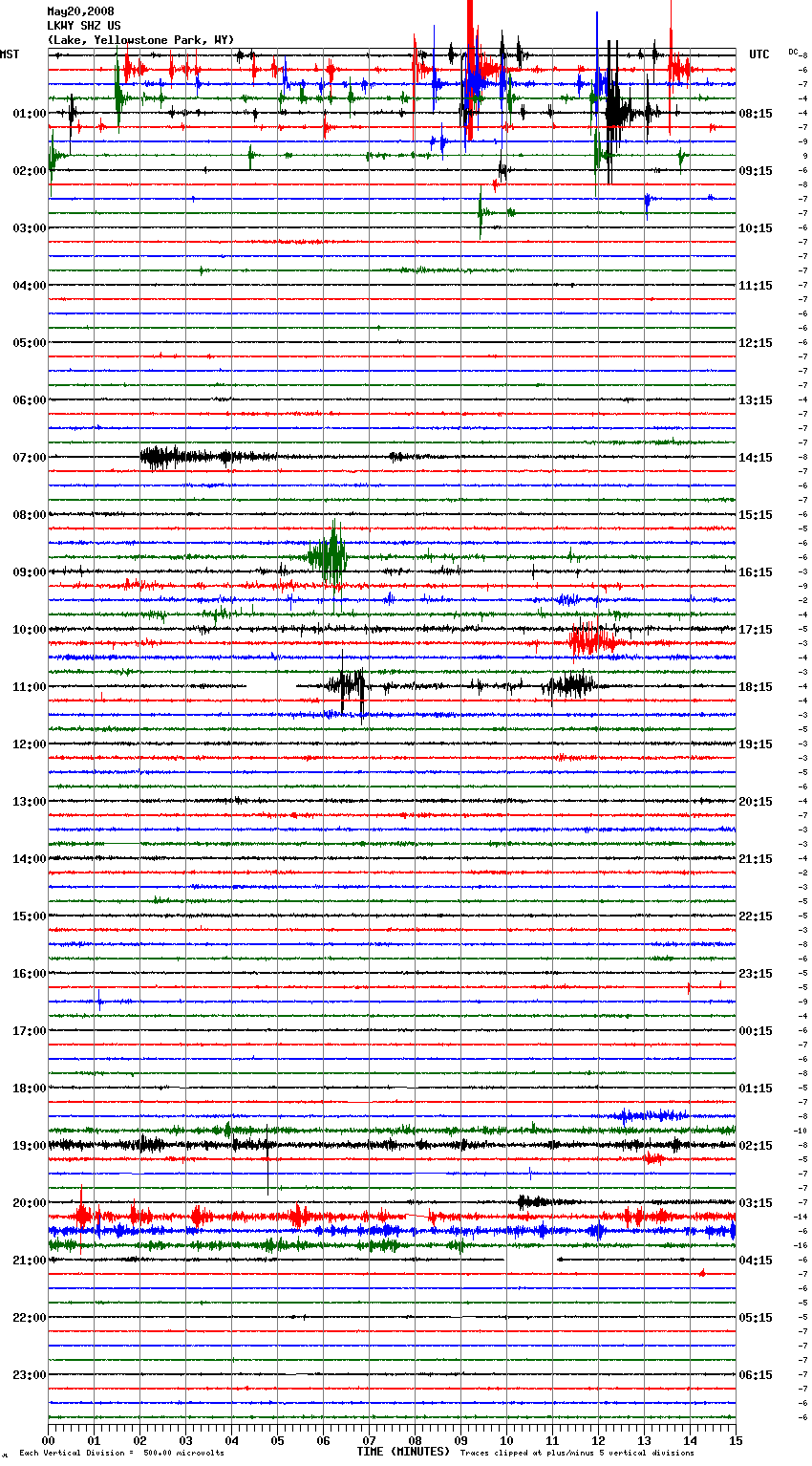This screenshot has width=812, height=1466.
Task: Select the 04:15 UTC time label
Action: 756,1261
